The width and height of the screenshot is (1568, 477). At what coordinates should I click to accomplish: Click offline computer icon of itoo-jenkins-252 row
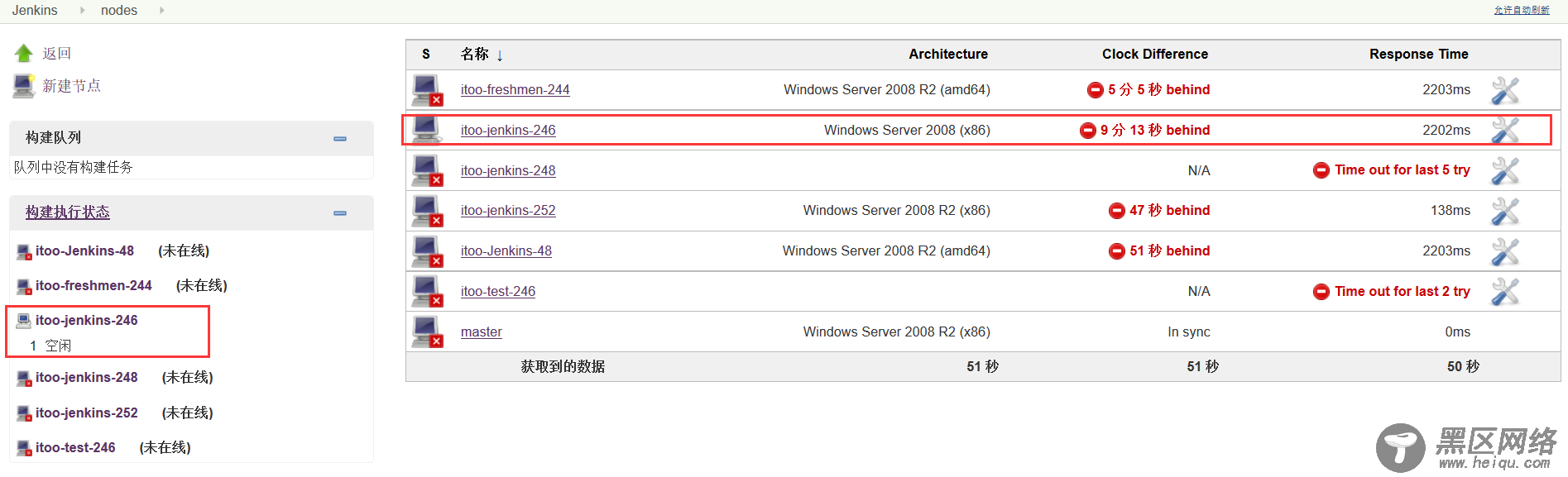pos(428,211)
